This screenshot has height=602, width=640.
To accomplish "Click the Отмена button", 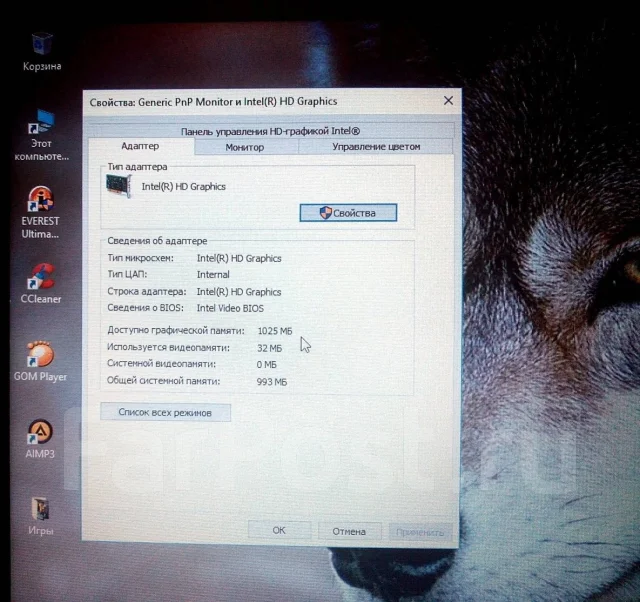I will pyautogui.click(x=349, y=531).
